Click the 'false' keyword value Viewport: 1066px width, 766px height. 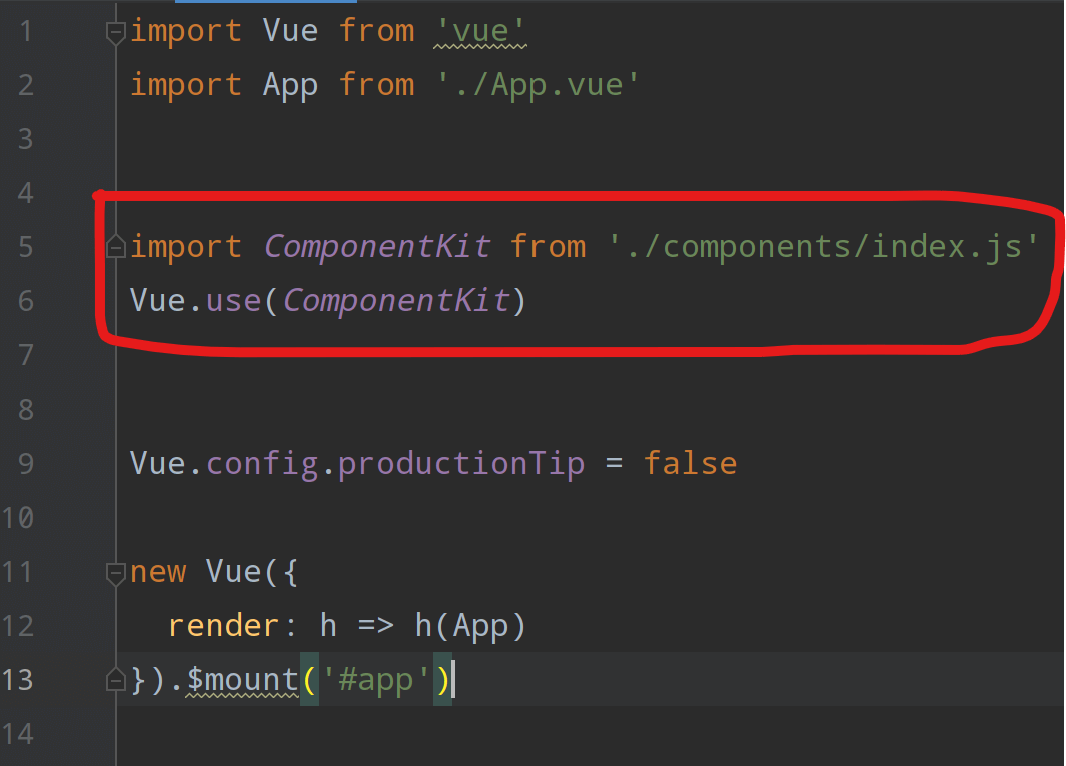[x=690, y=464]
